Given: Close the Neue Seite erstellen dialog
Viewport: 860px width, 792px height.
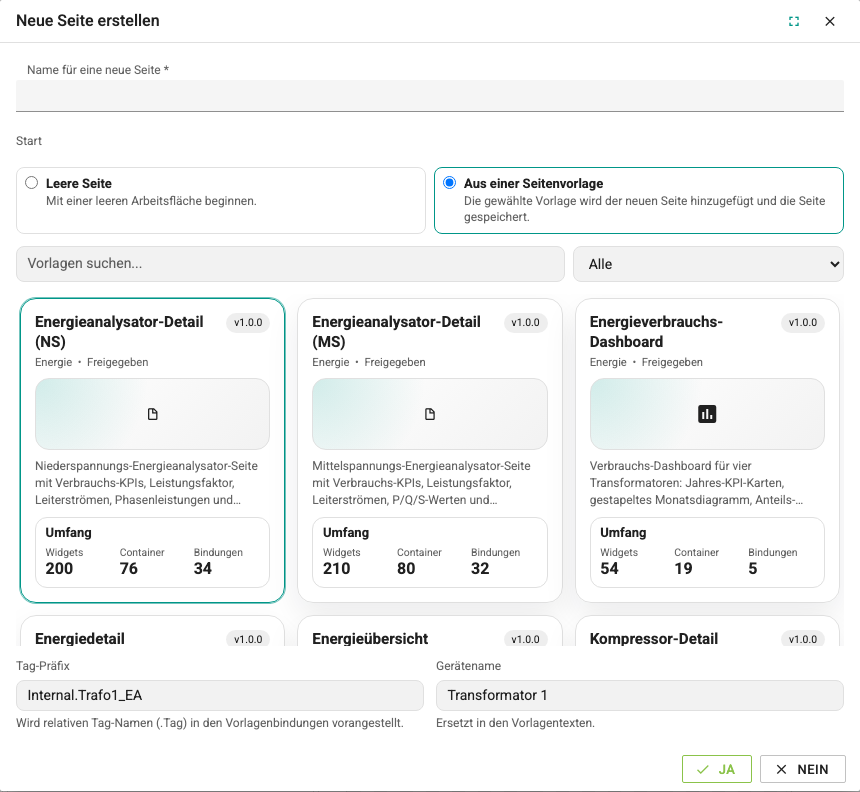Looking at the screenshot, I should click(x=830, y=21).
